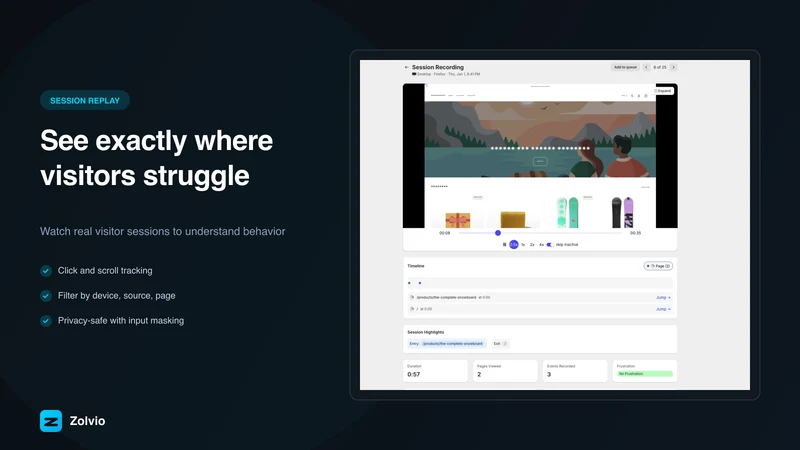
Task: Click the No Frustration badge
Action: 645,374
